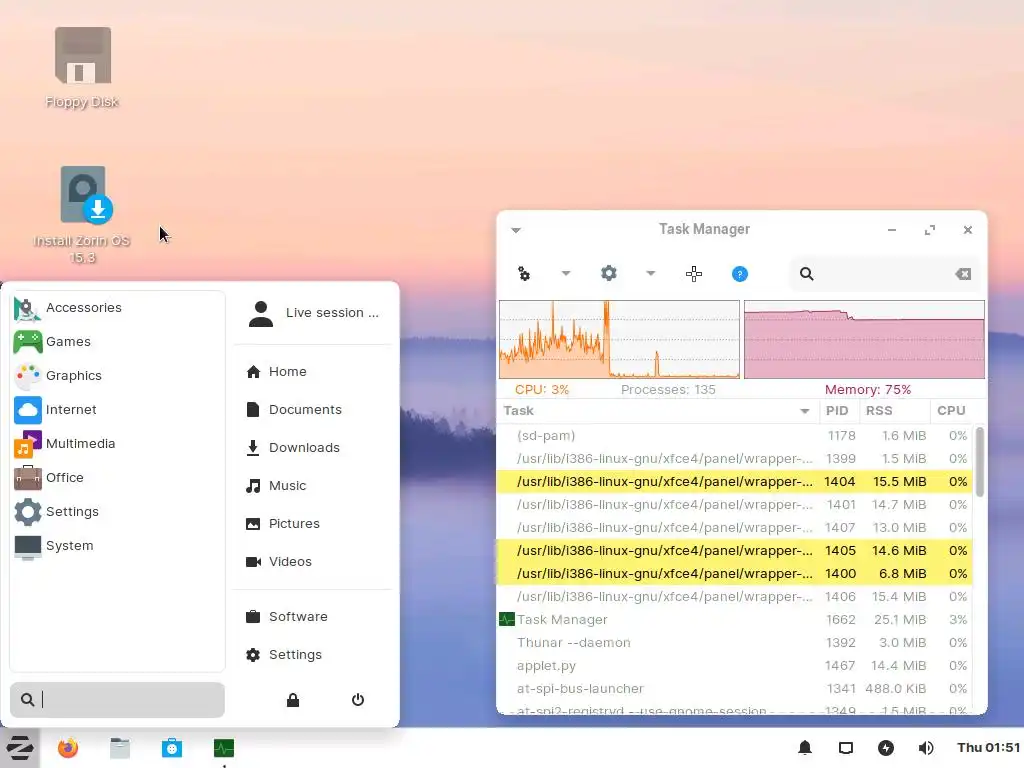
Task: Click the Task Manager execute icon
Action: click(524, 274)
